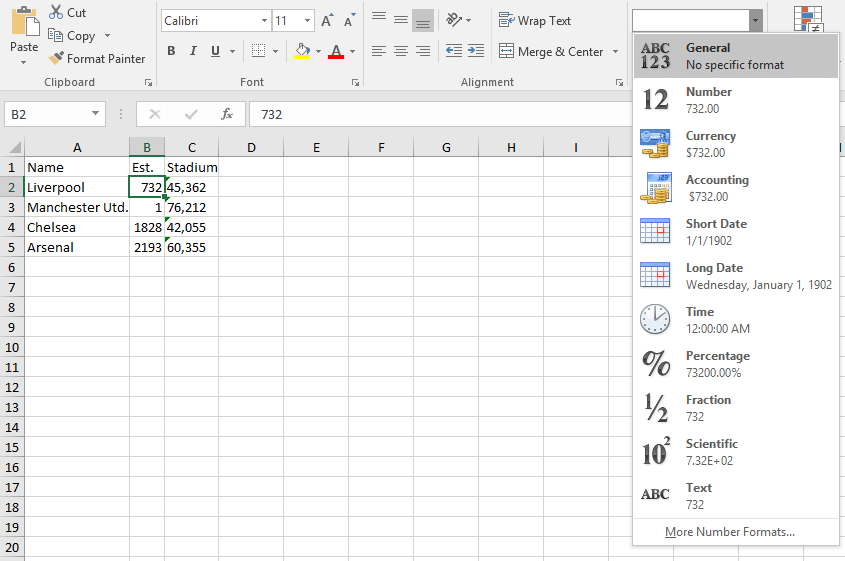Open Paste options dropdown arrow

[24, 63]
